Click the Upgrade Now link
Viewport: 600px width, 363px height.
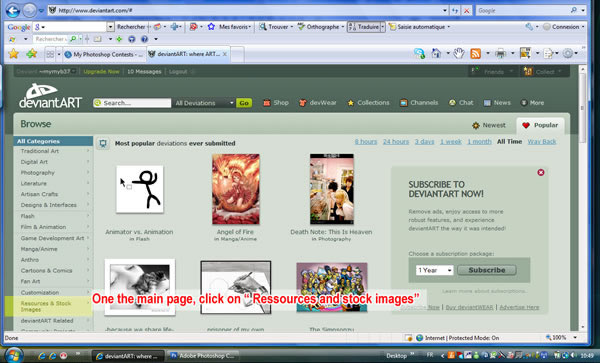[x=101, y=72]
